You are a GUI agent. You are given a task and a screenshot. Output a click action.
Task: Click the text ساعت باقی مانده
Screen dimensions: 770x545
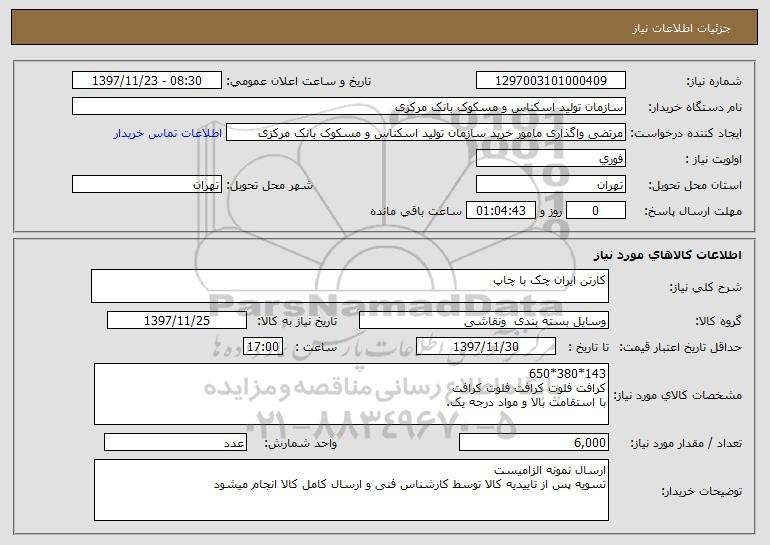tap(416, 211)
